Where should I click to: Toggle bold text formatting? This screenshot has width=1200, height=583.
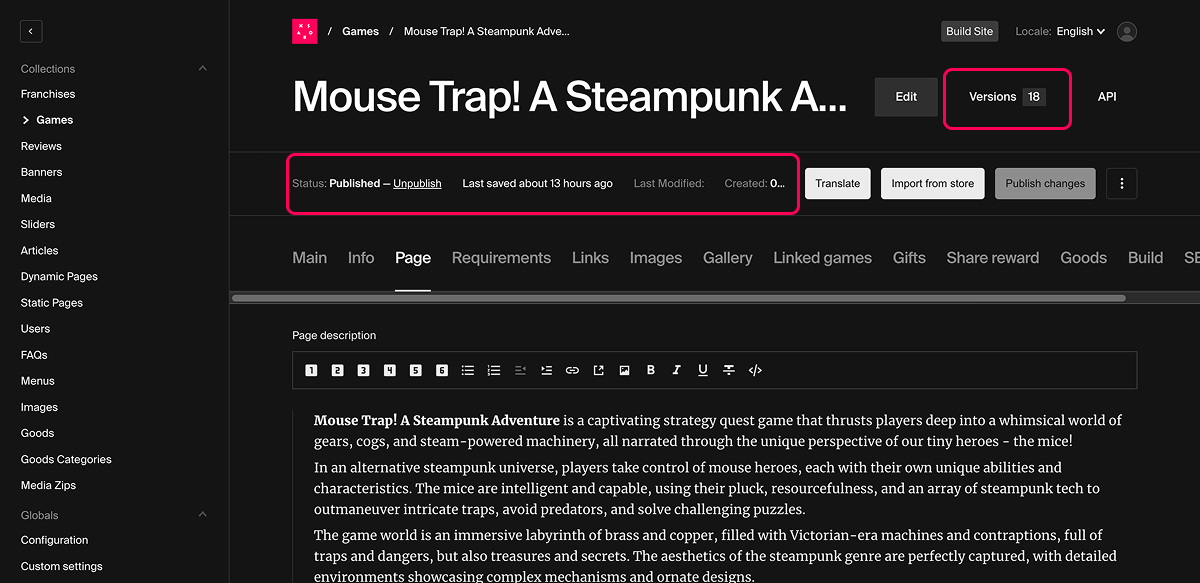click(x=650, y=370)
